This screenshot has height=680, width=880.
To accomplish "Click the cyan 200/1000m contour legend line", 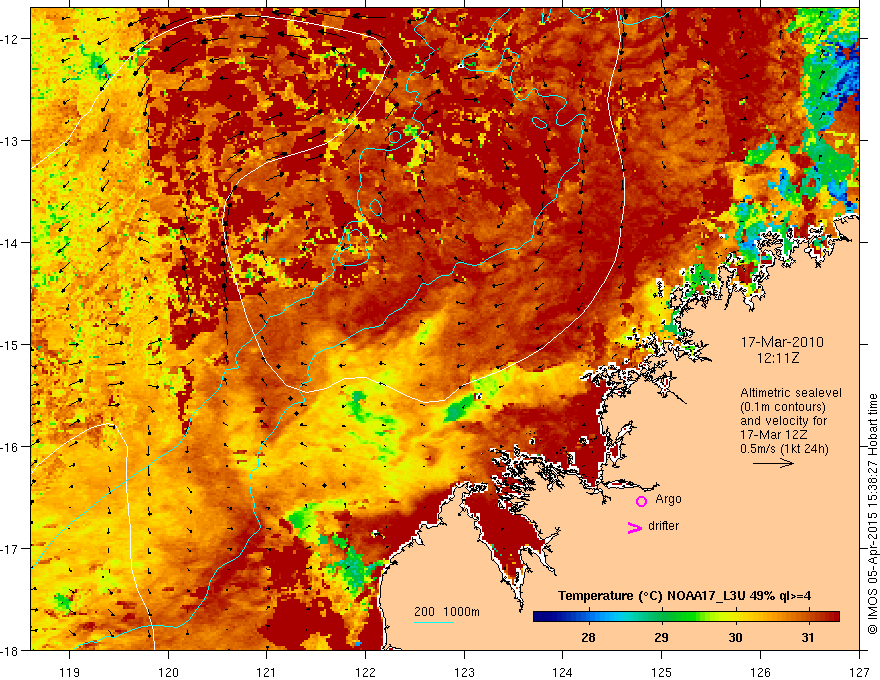I will pos(434,622).
